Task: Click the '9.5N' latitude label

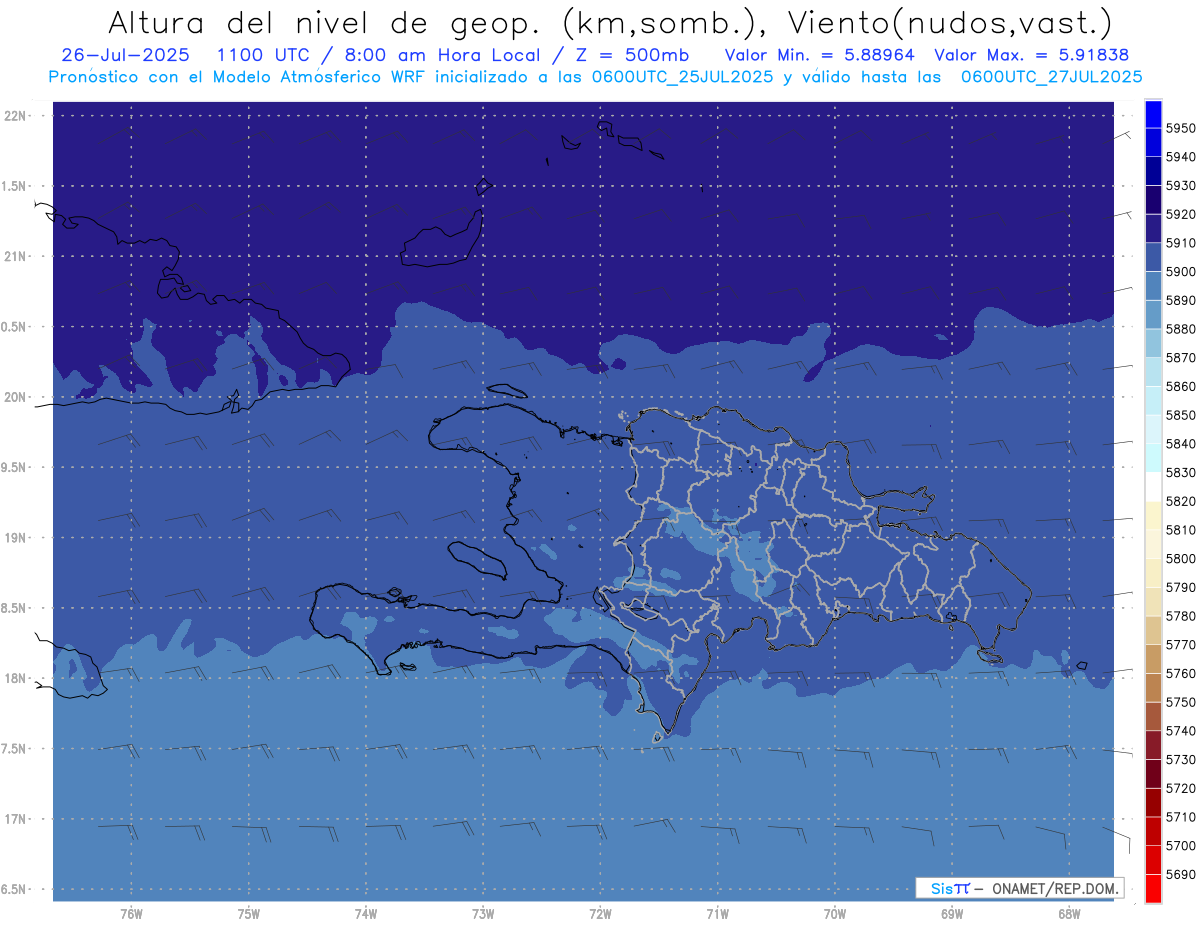Action: point(15,467)
